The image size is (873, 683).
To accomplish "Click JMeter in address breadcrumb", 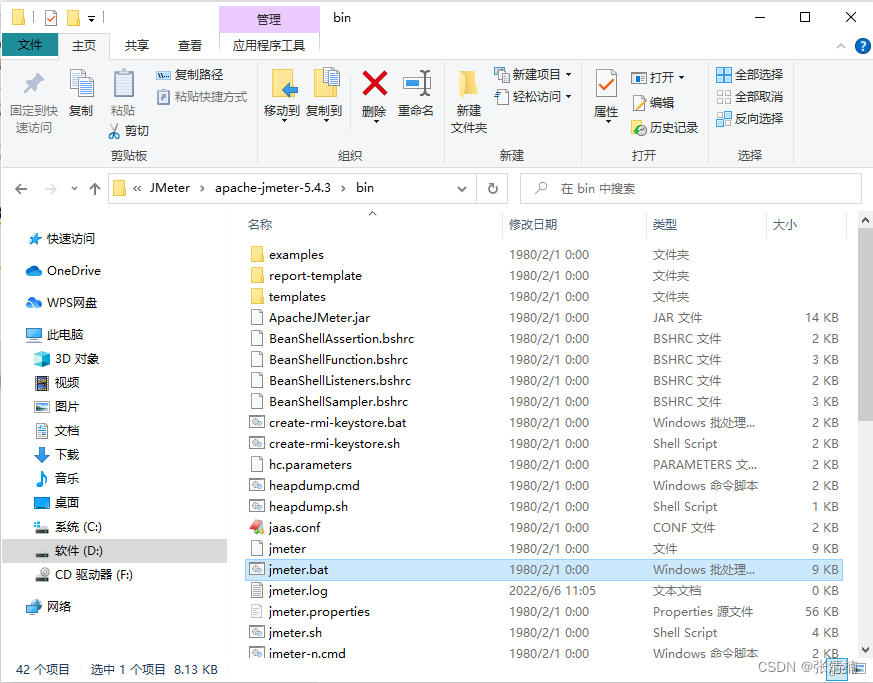I will (x=170, y=188).
